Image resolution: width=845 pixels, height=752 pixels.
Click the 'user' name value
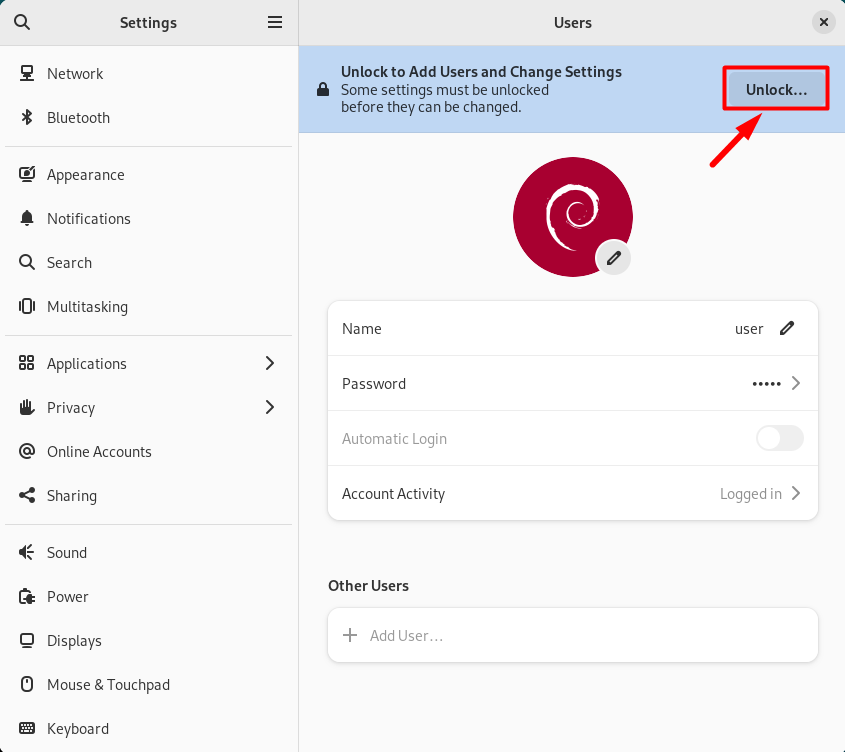tap(749, 329)
